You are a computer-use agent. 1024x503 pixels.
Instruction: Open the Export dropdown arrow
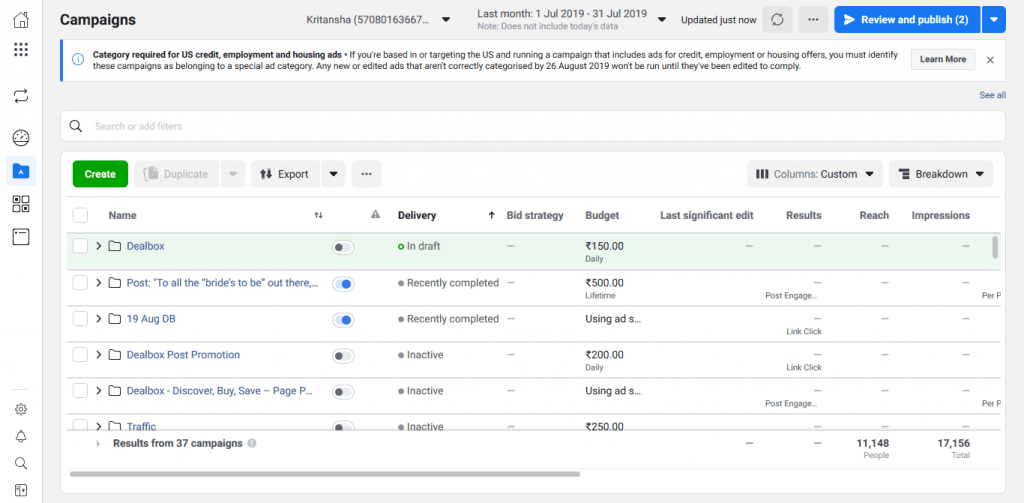pyautogui.click(x=333, y=174)
